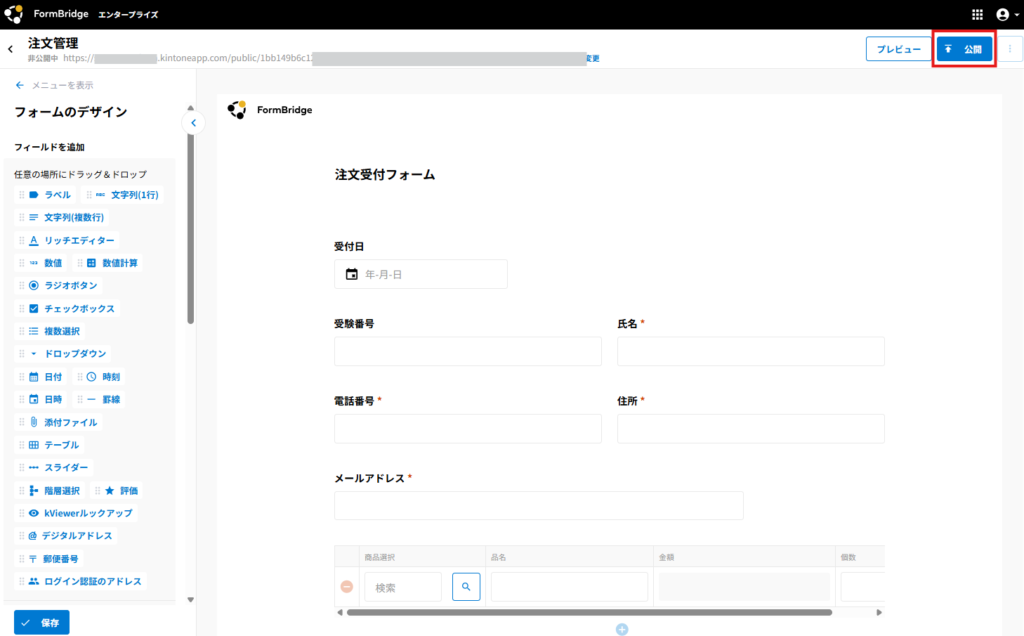
Task: Select the チェックボックス field item
Action: pos(71,309)
